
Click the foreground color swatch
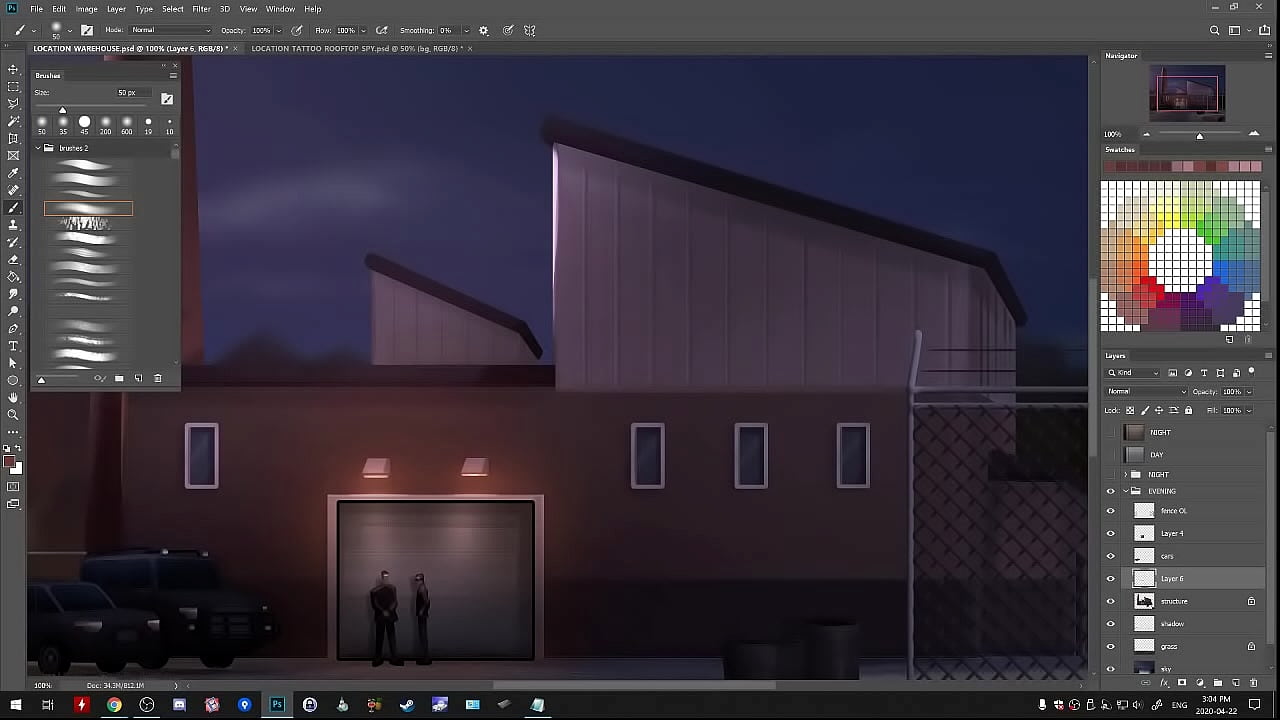click(10, 462)
